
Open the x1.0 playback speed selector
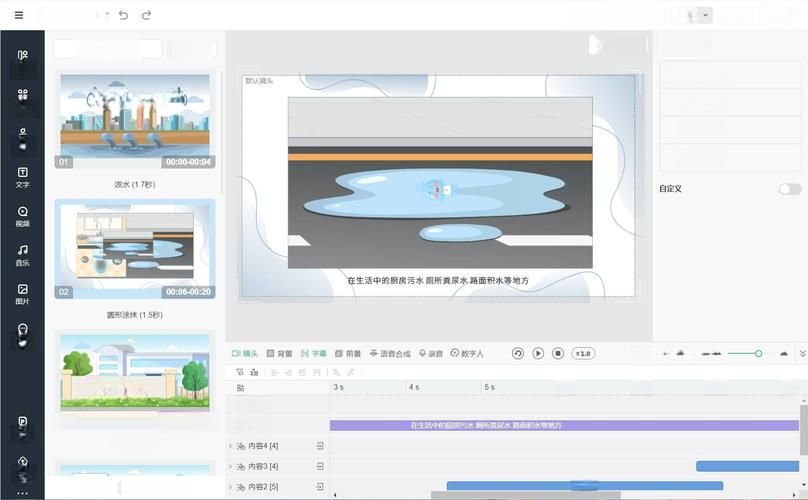click(583, 353)
